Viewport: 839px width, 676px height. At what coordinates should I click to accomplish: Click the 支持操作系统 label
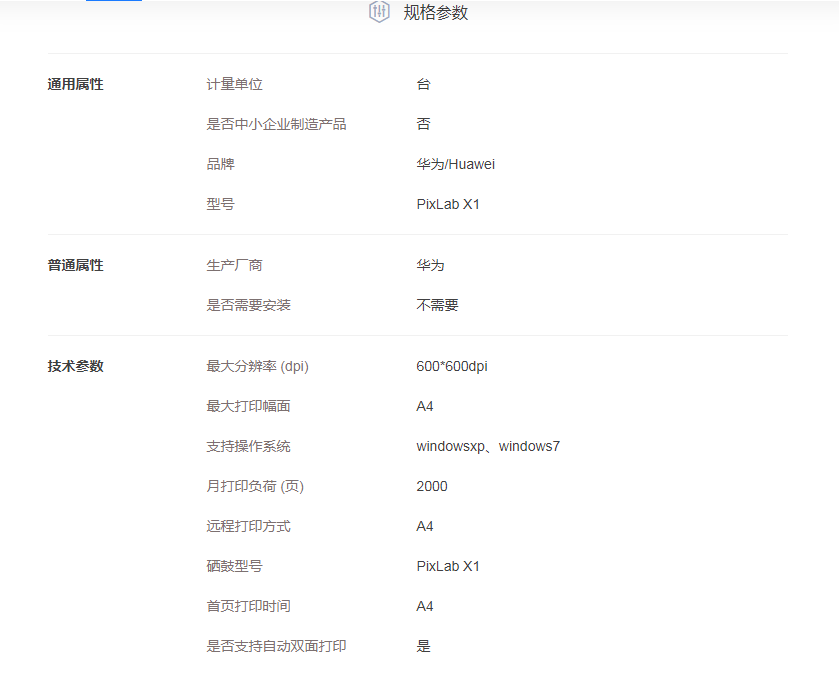(248, 446)
